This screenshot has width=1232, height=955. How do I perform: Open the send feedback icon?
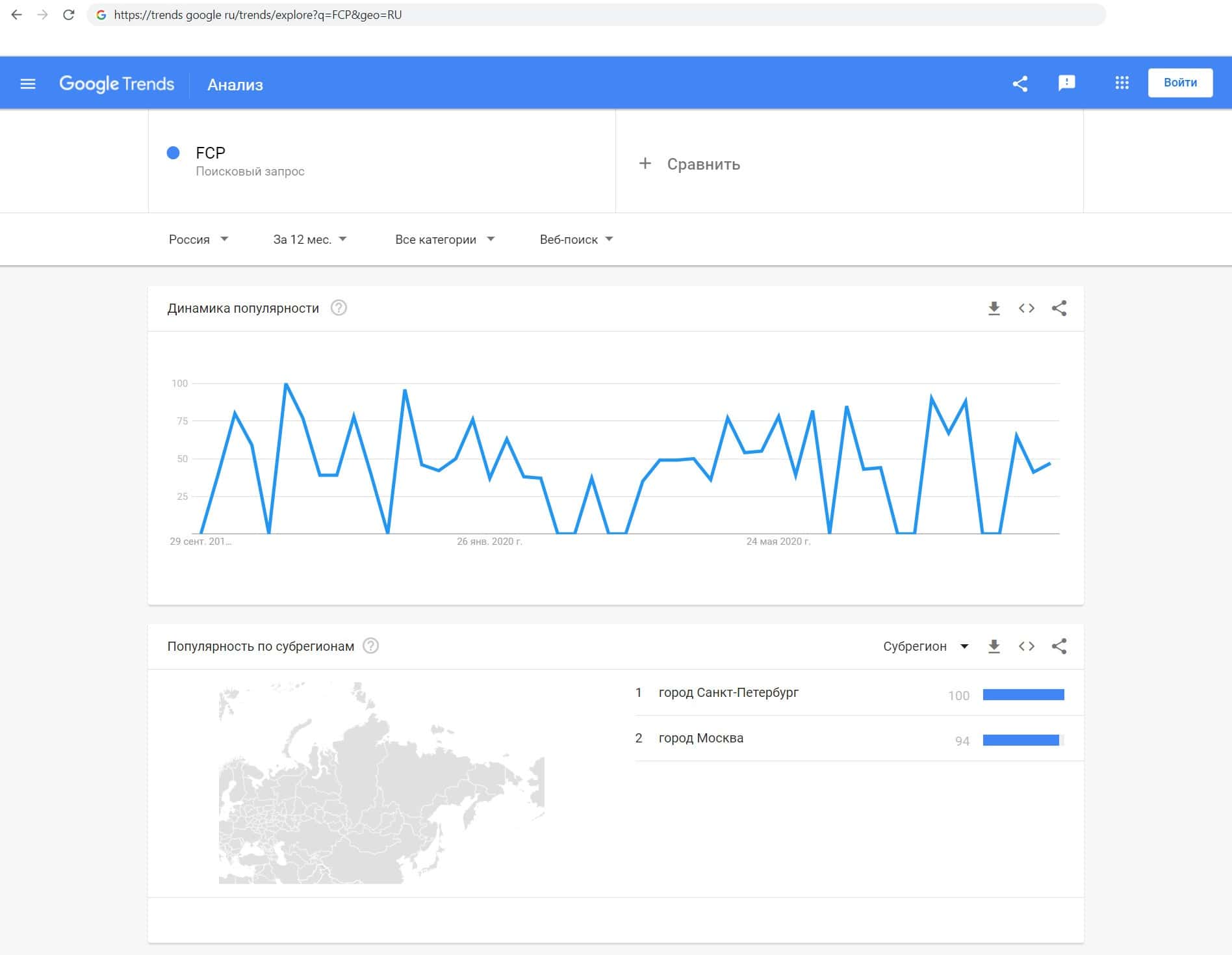[x=1066, y=83]
